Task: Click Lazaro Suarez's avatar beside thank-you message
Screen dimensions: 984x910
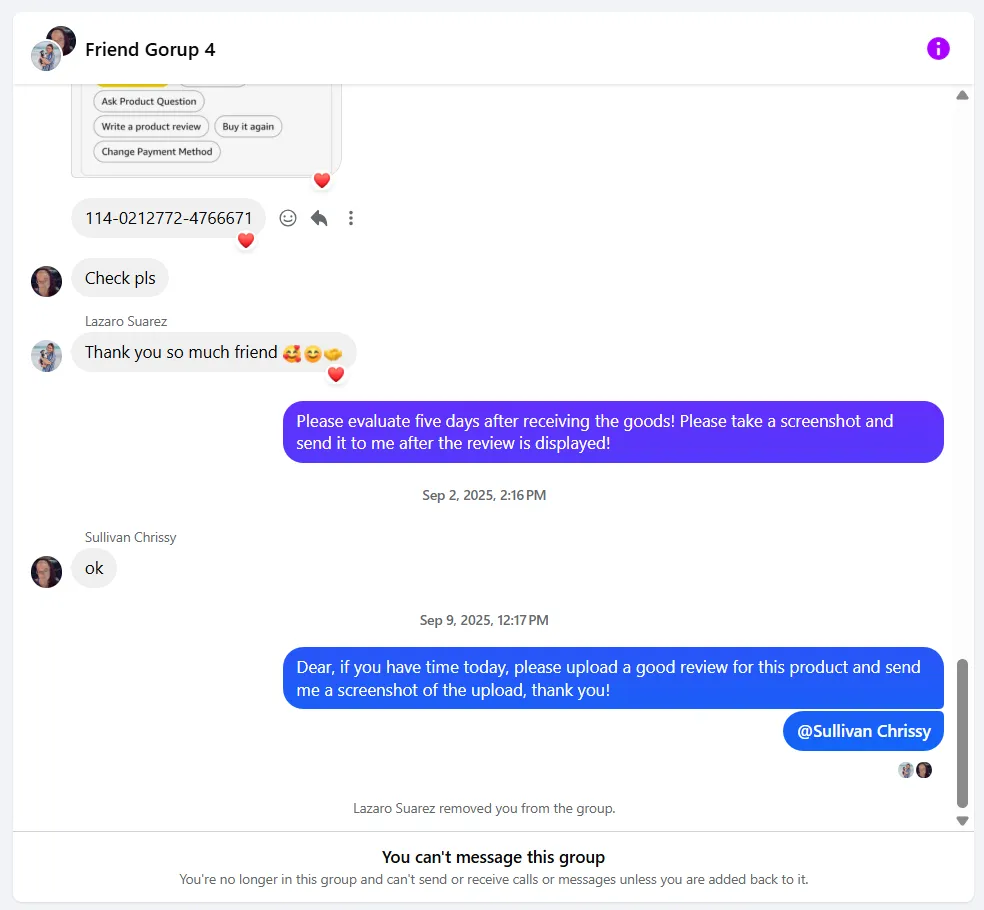Action: pos(47,355)
